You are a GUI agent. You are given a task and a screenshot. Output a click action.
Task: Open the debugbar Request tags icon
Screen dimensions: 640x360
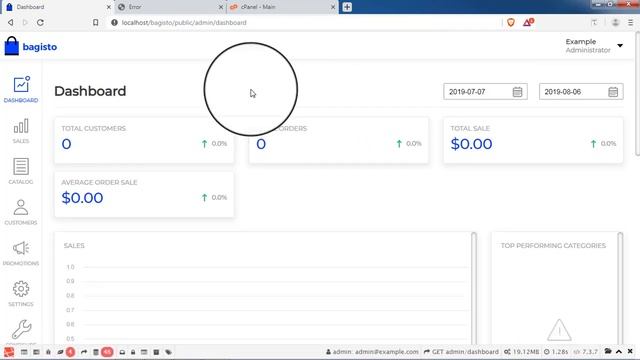pos(168,352)
